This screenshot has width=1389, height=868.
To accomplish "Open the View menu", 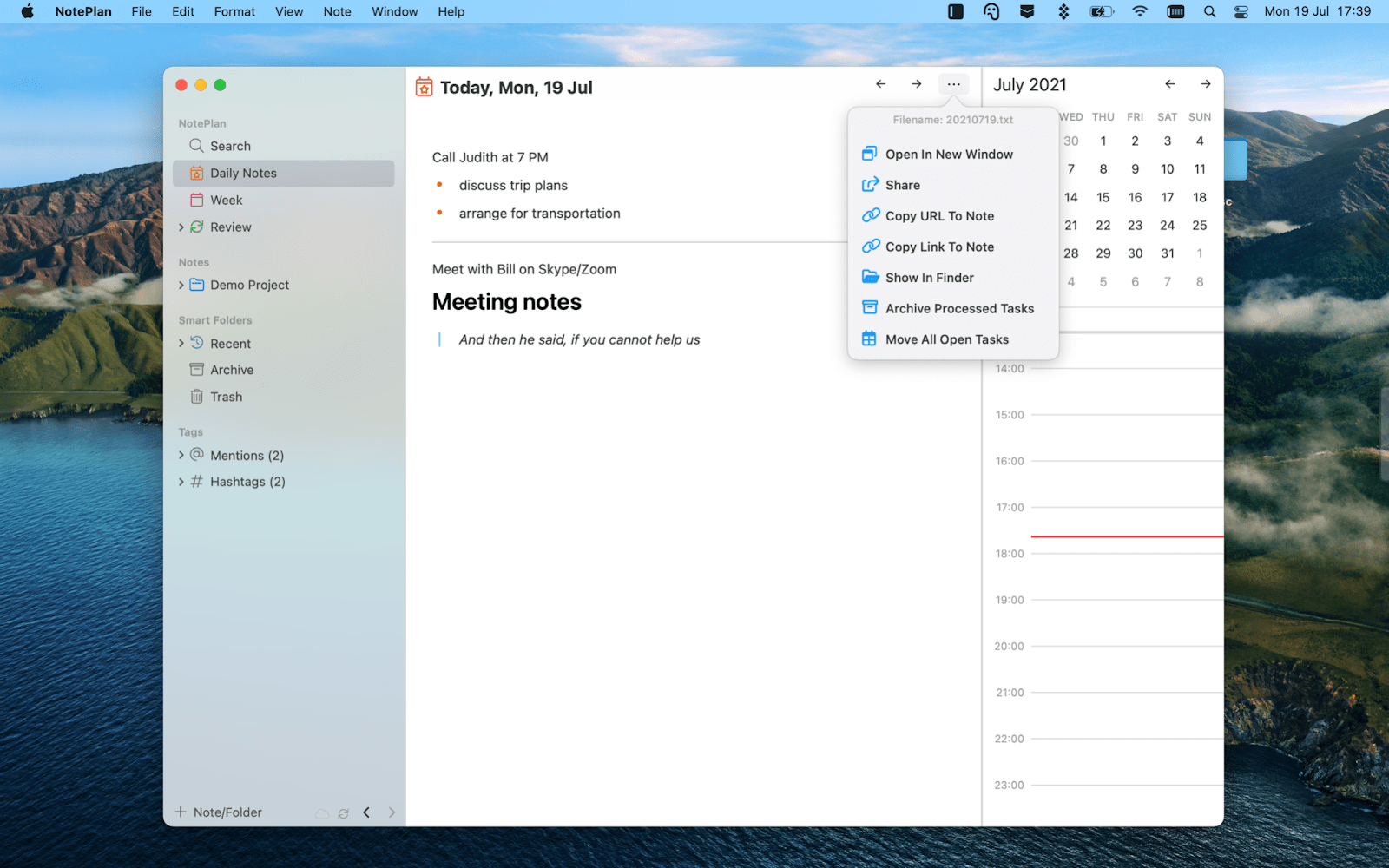I will 289,11.
